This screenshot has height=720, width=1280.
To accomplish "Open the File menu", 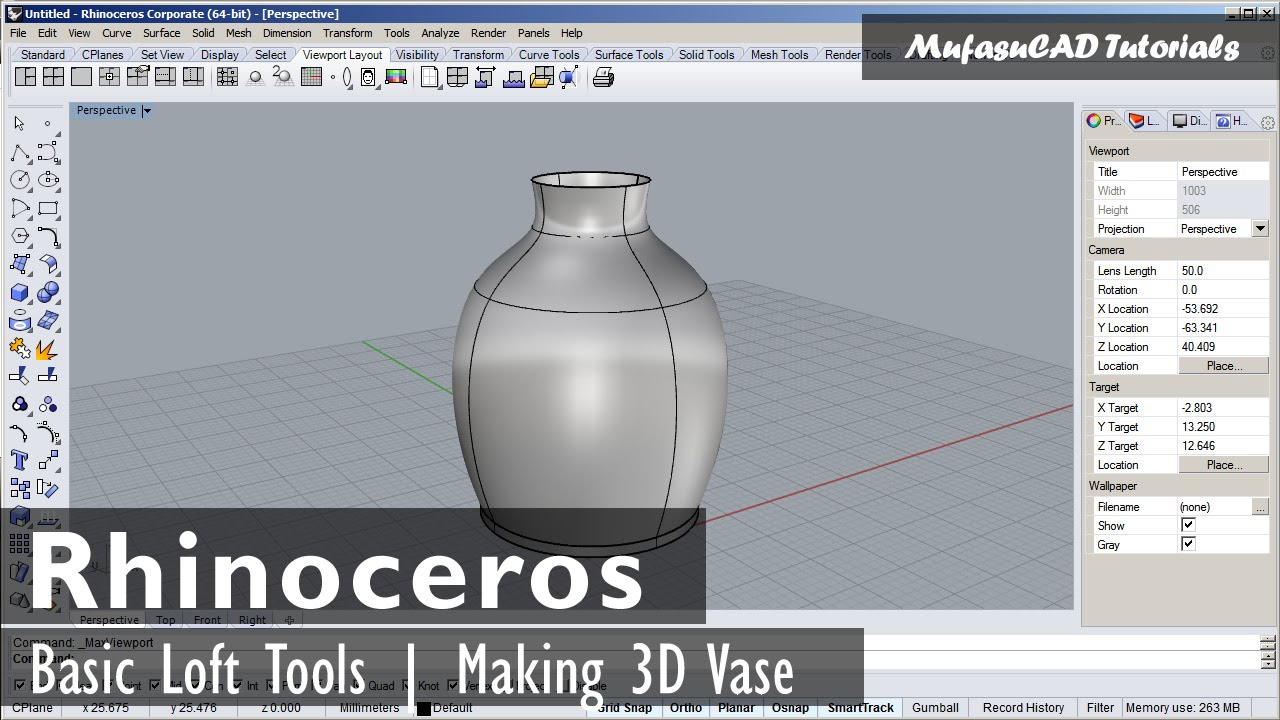I will click(18, 33).
